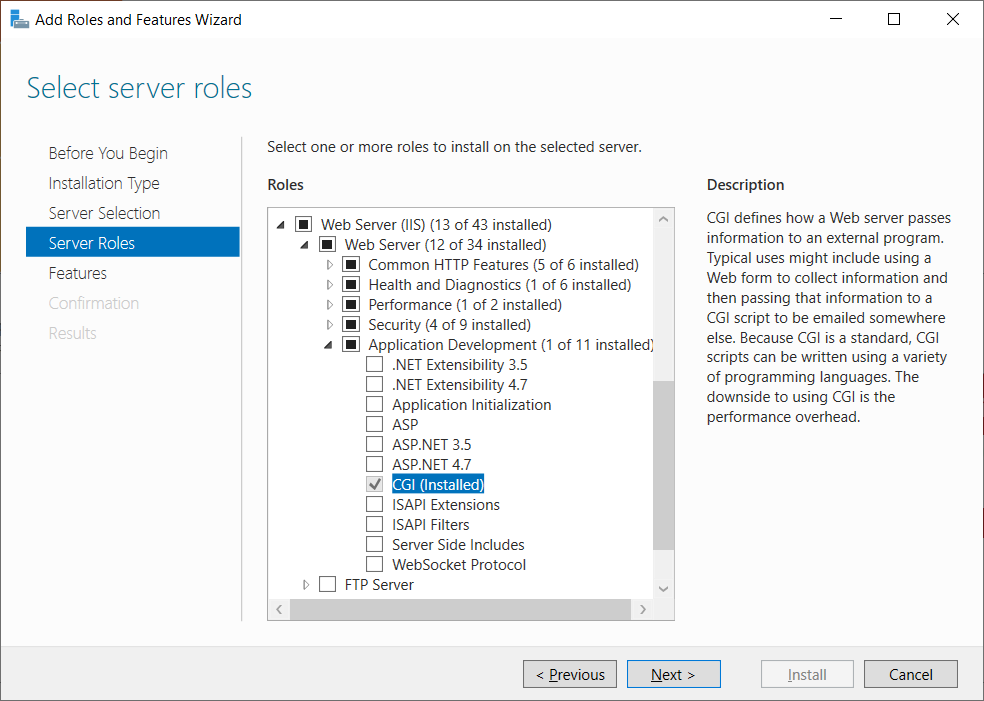Click the wizard icon in title bar

tap(19, 19)
